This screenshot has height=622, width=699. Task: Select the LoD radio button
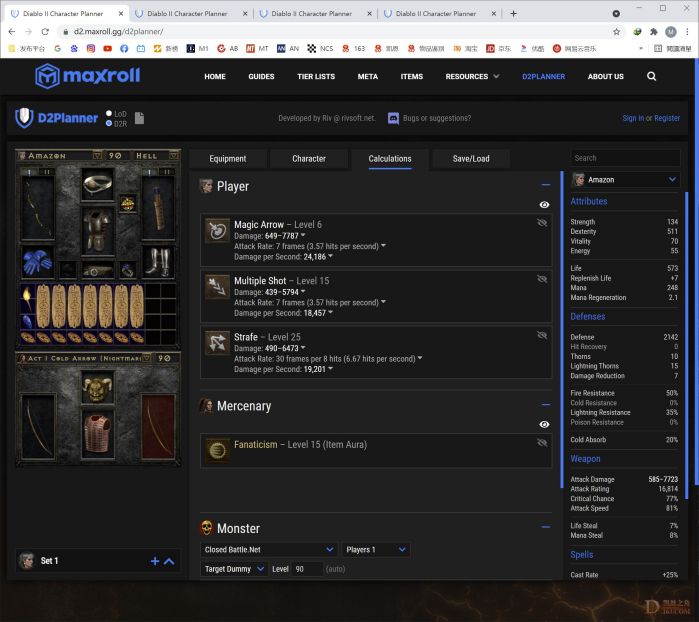tap(109, 114)
